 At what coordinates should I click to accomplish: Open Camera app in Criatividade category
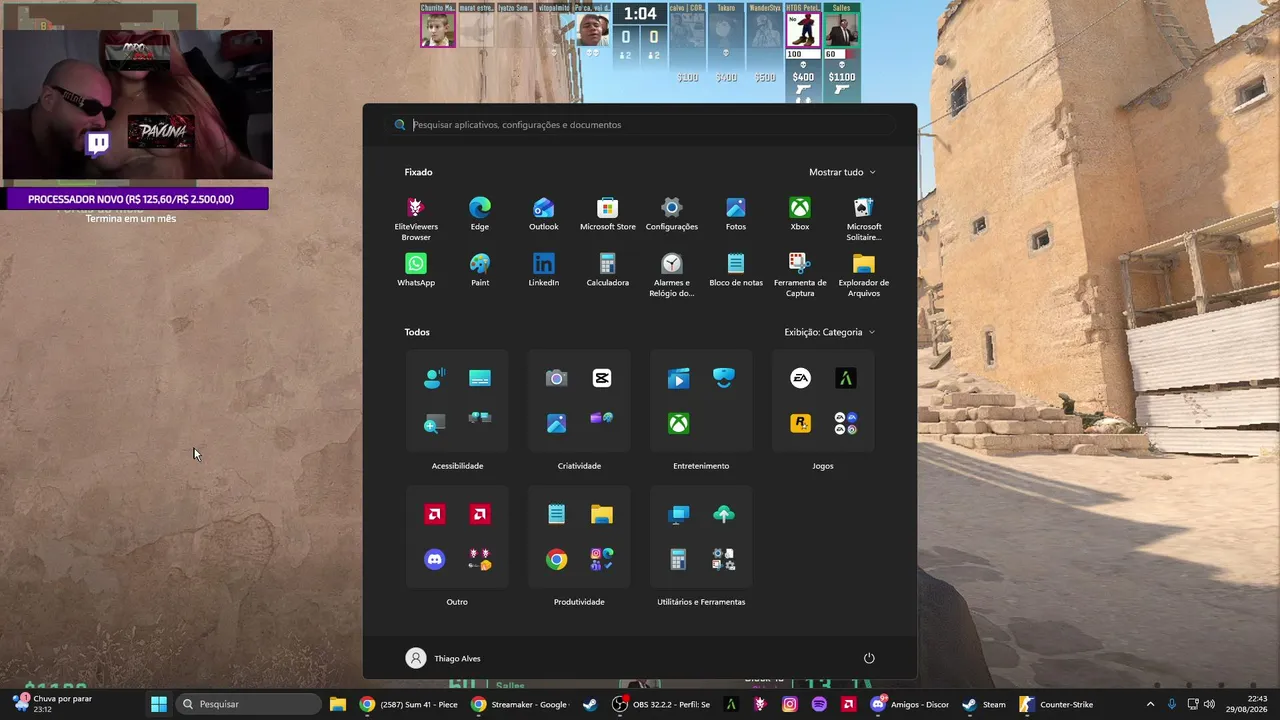tap(557, 378)
